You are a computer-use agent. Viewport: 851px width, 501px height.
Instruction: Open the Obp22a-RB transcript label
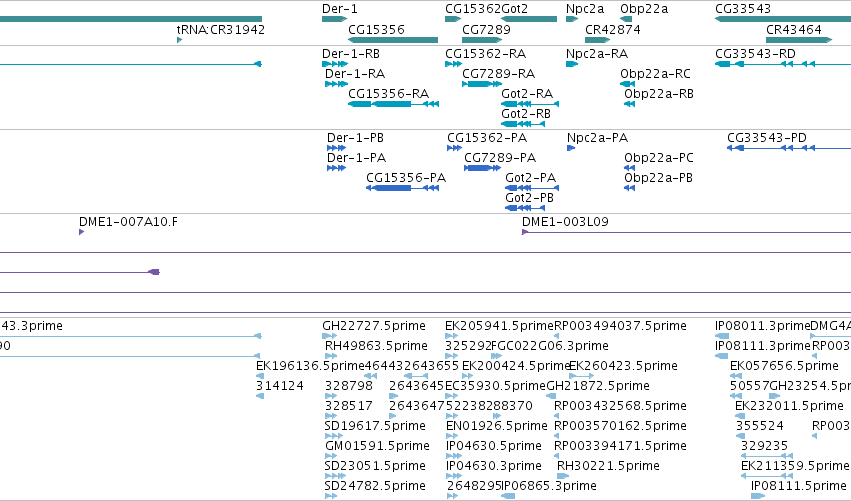(659, 94)
